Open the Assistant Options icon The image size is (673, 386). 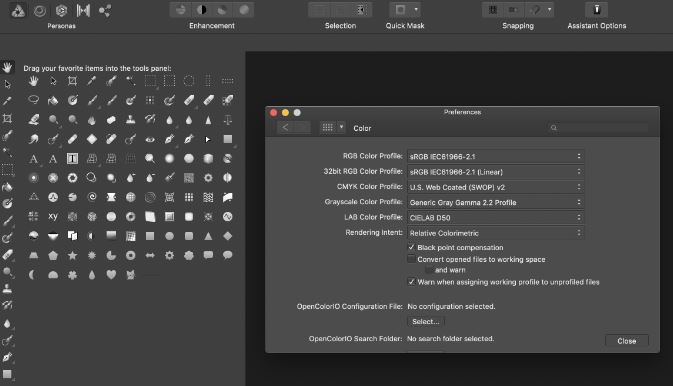(597, 9)
